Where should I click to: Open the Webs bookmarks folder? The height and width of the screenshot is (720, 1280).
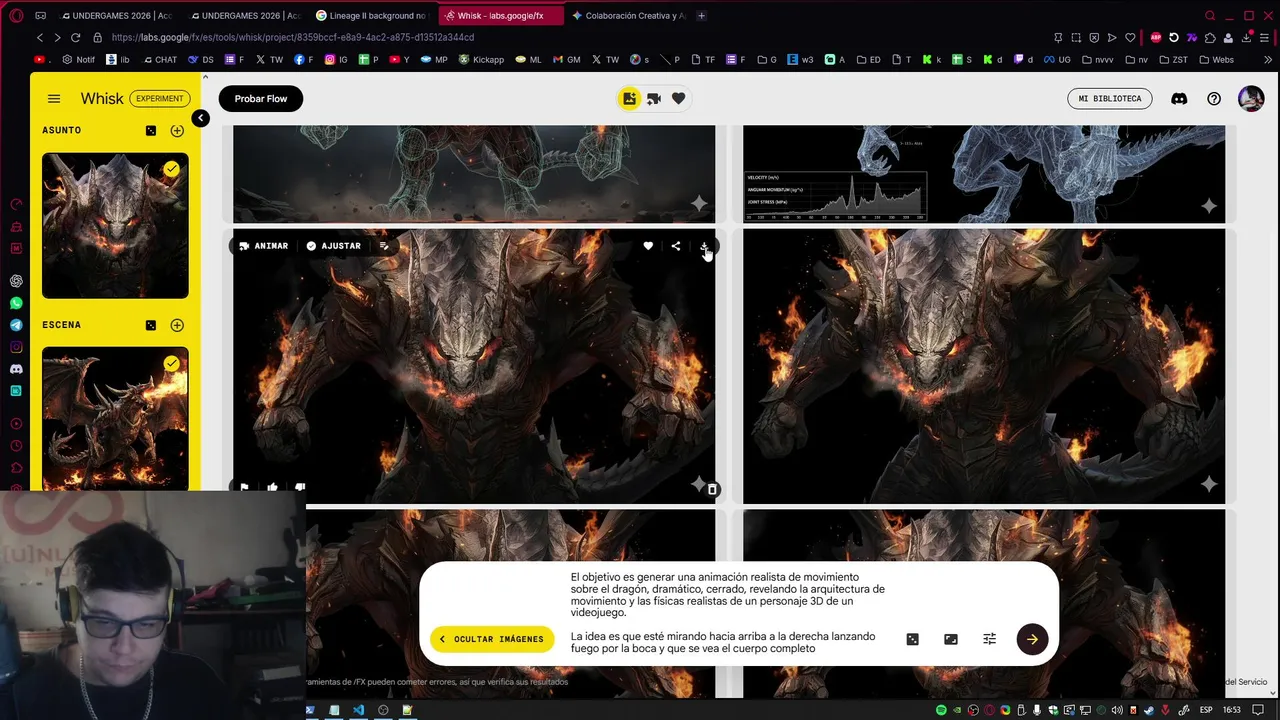[1215, 60]
